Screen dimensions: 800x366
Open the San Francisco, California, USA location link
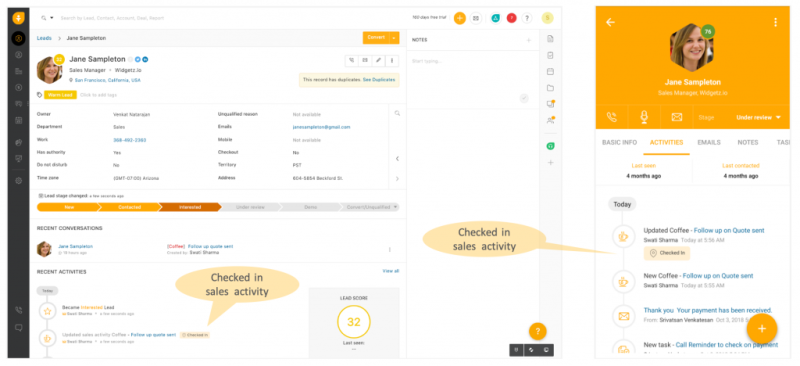[x=108, y=80]
